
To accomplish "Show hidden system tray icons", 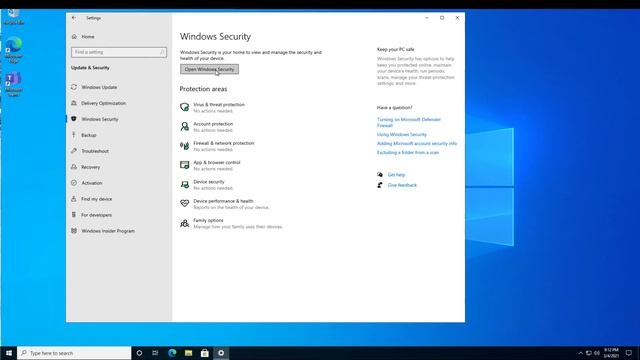I will coord(580,353).
